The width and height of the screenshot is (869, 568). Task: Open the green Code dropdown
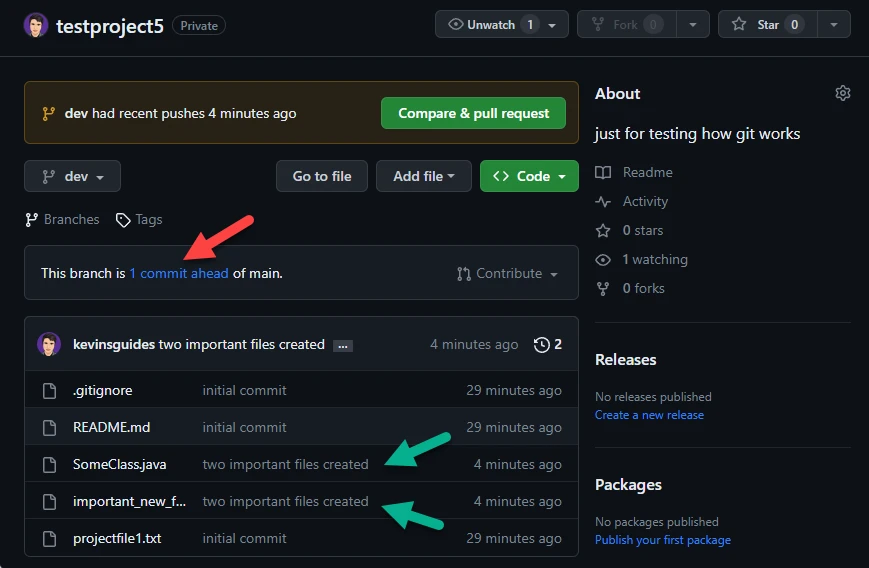point(529,176)
